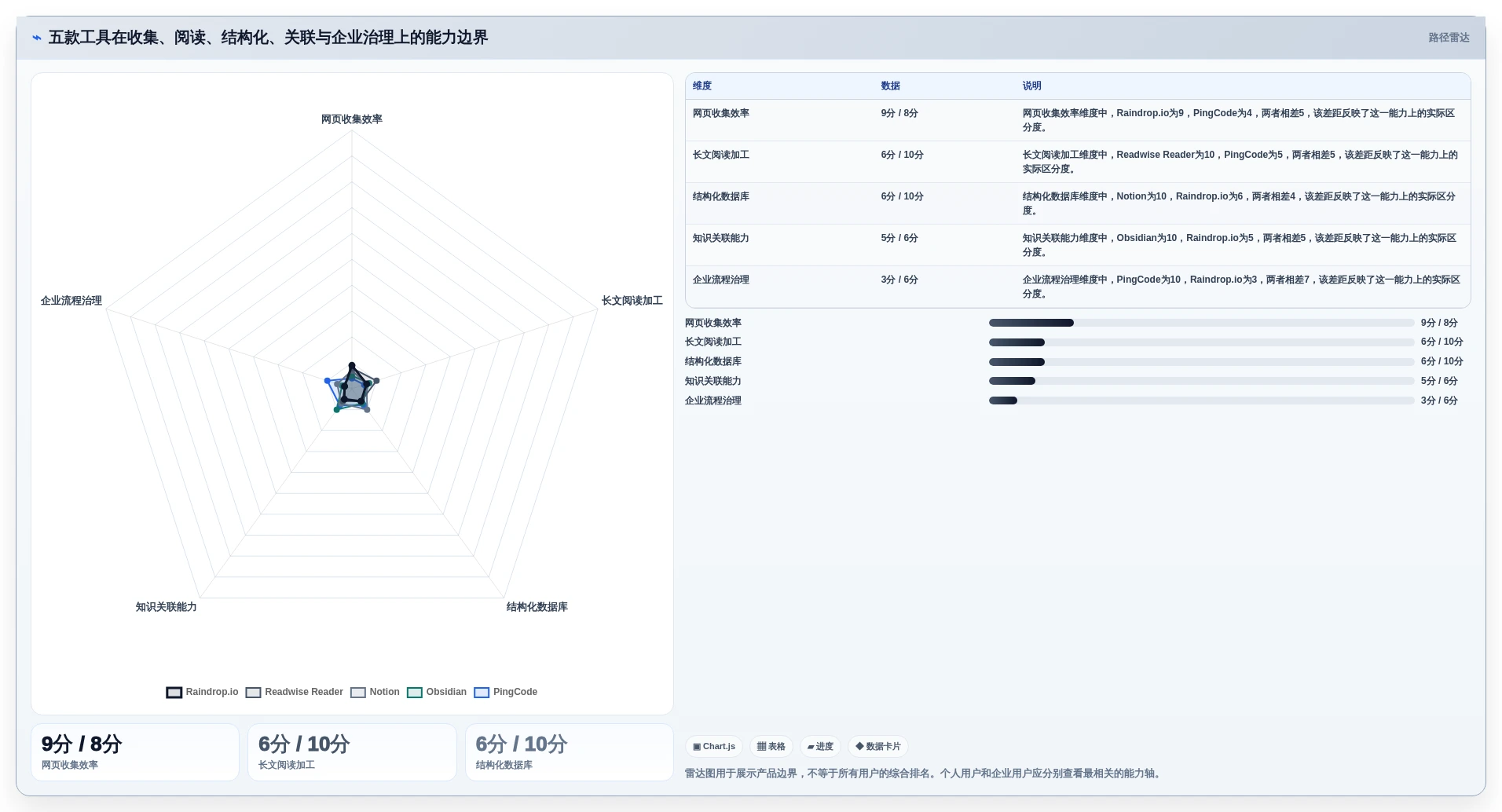Toggle Notion legend swatch
The height and width of the screenshot is (812, 1502).
[x=358, y=693]
